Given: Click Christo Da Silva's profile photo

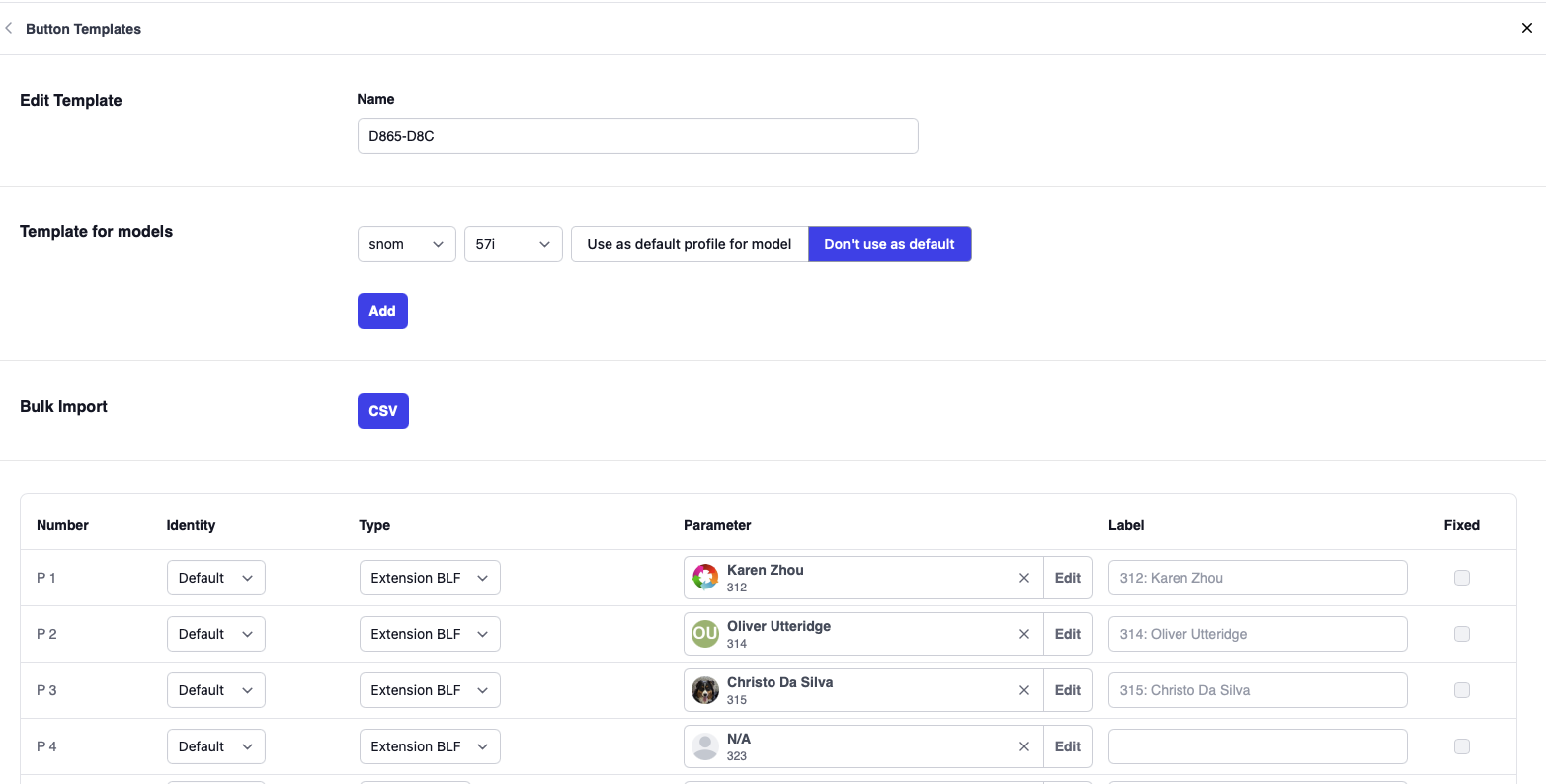Looking at the screenshot, I should click(x=705, y=690).
